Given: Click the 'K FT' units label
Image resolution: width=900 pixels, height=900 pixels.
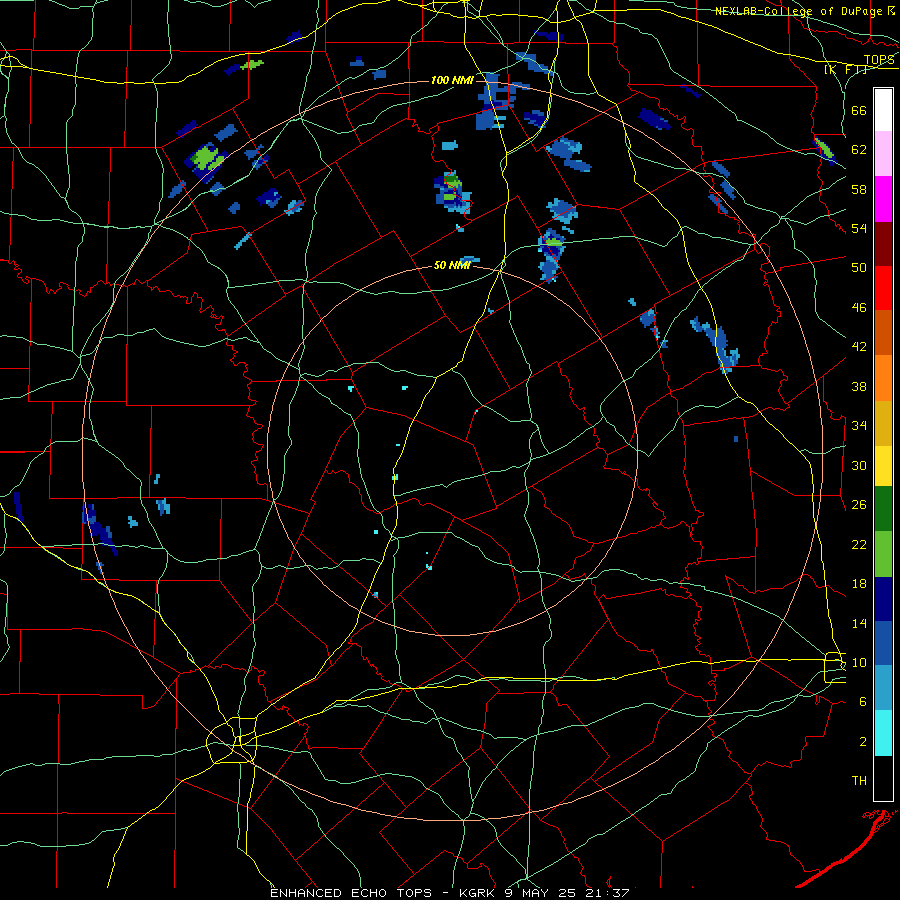Looking at the screenshot, I should pos(846,69).
